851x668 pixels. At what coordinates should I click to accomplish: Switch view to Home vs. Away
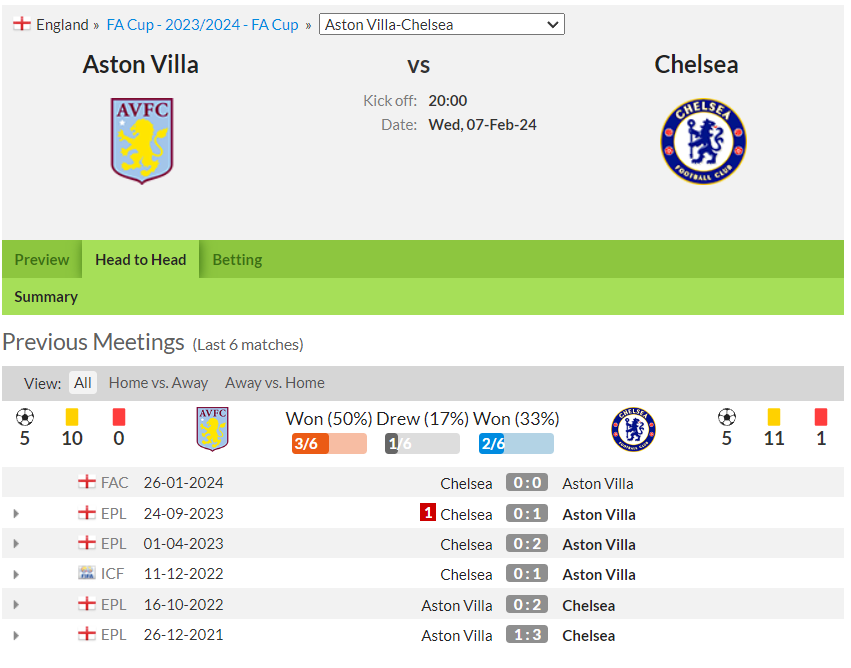158,383
